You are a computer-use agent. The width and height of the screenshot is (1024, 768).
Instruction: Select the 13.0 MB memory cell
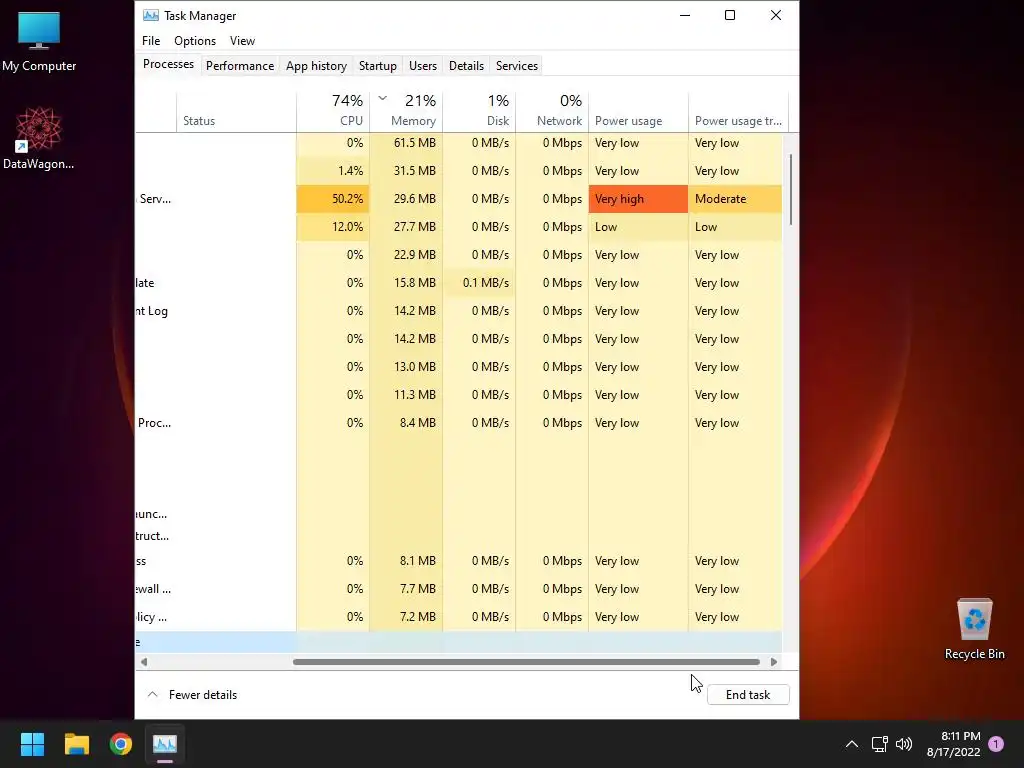coord(406,367)
